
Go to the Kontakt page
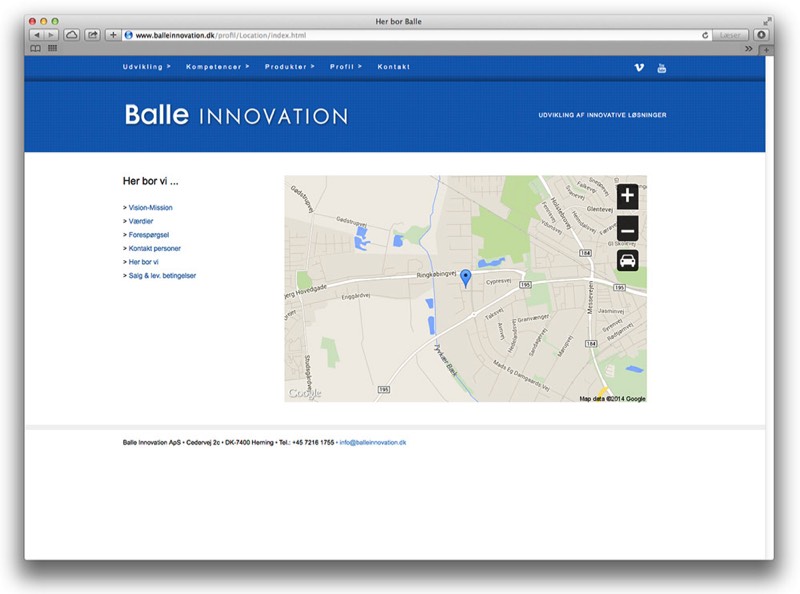[393, 67]
